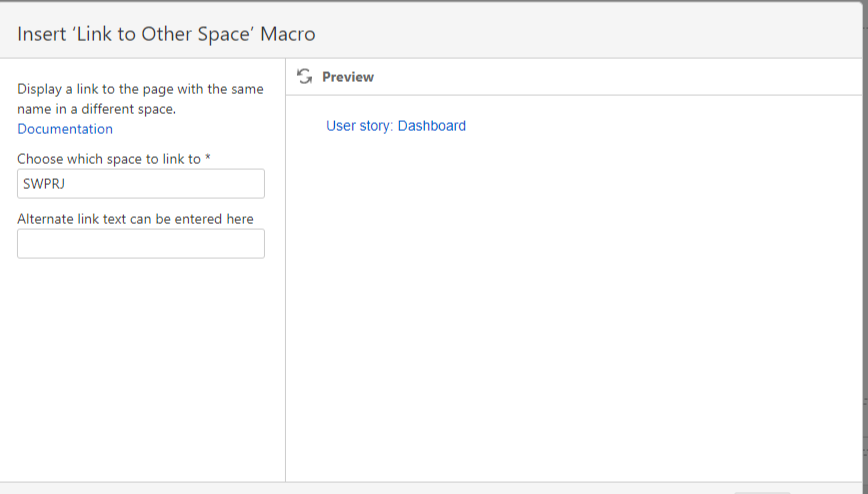Click the 'Alternate link text can be entered here' label
The width and height of the screenshot is (868, 494).
[x=135, y=219]
